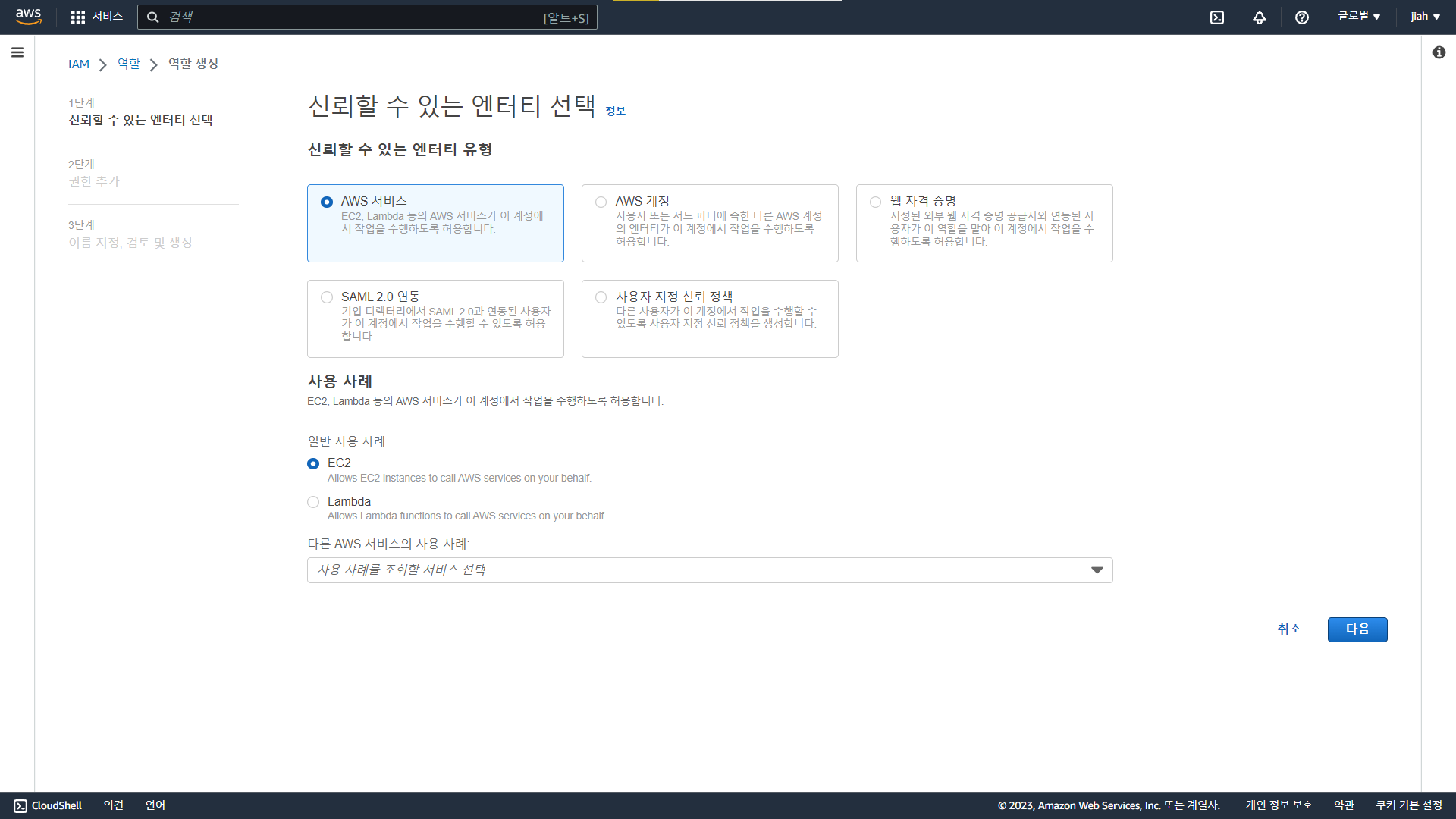Open the side navigation hamburger menu
Image resolution: width=1456 pixels, height=819 pixels.
17,52
